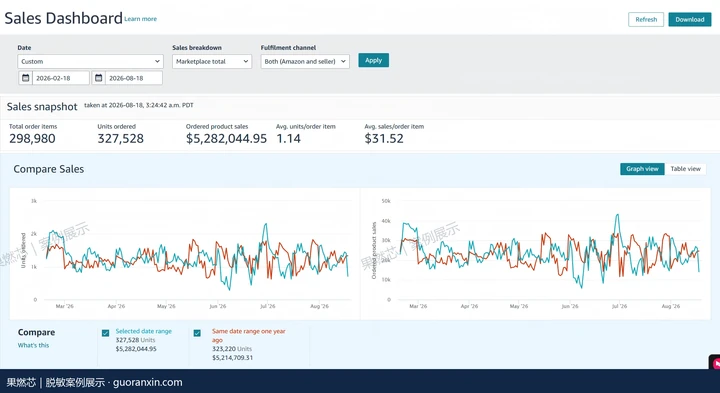This screenshot has width=720, height=393.
Task: Expand the Custom date dropdown
Action: (x=90, y=61)
